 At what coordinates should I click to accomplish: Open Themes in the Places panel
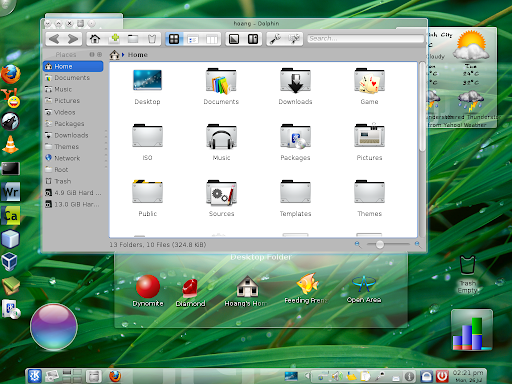point(73,147)
